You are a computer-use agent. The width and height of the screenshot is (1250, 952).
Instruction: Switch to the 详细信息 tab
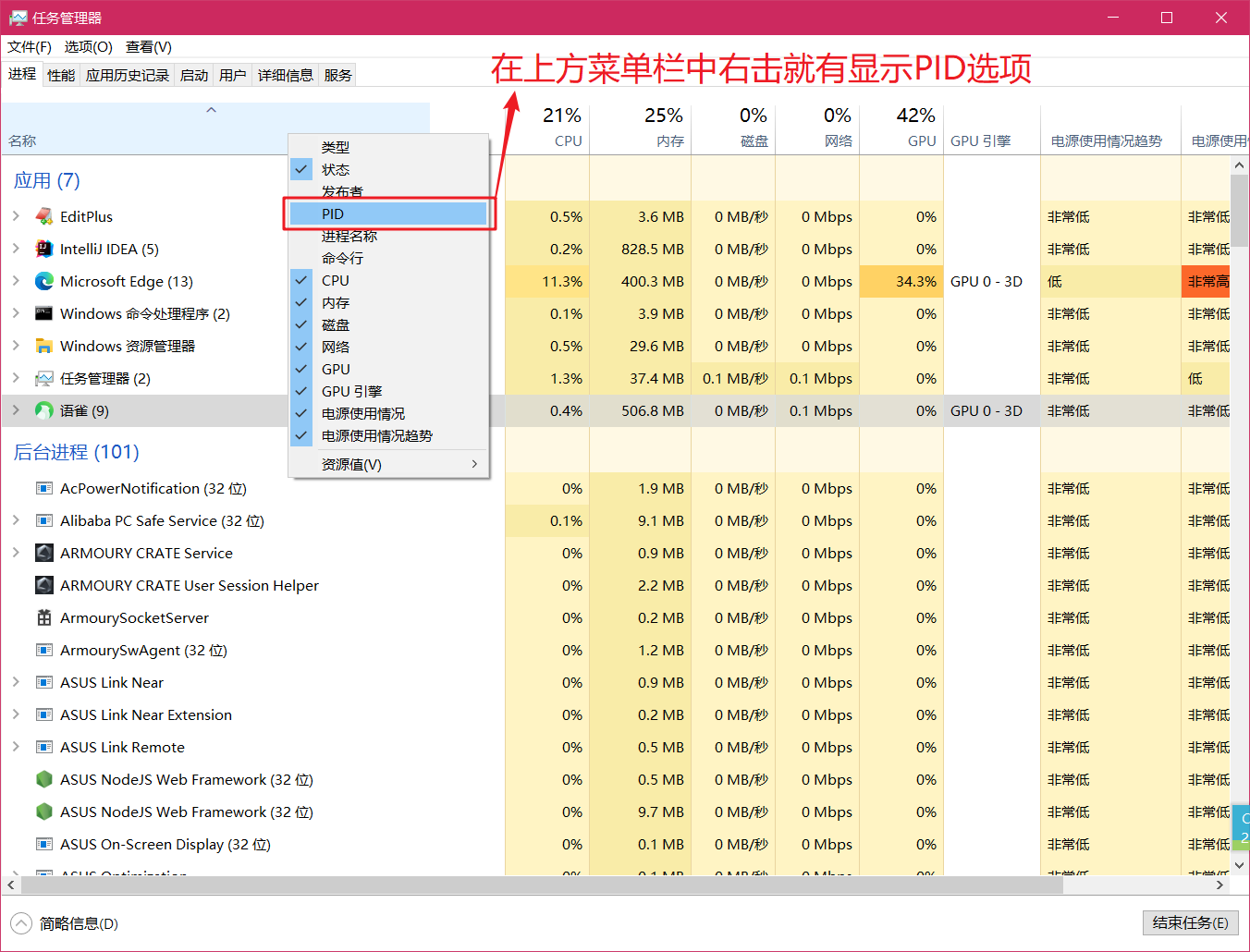coord(285,75)
